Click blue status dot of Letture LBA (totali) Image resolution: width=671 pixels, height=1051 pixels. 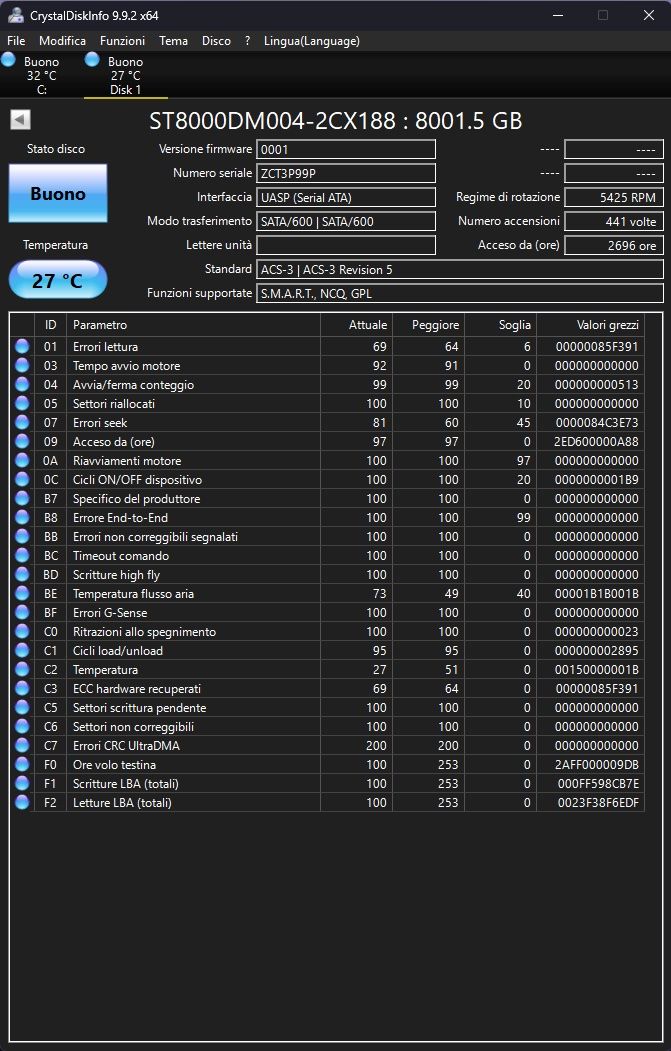(x=22, y=802)
